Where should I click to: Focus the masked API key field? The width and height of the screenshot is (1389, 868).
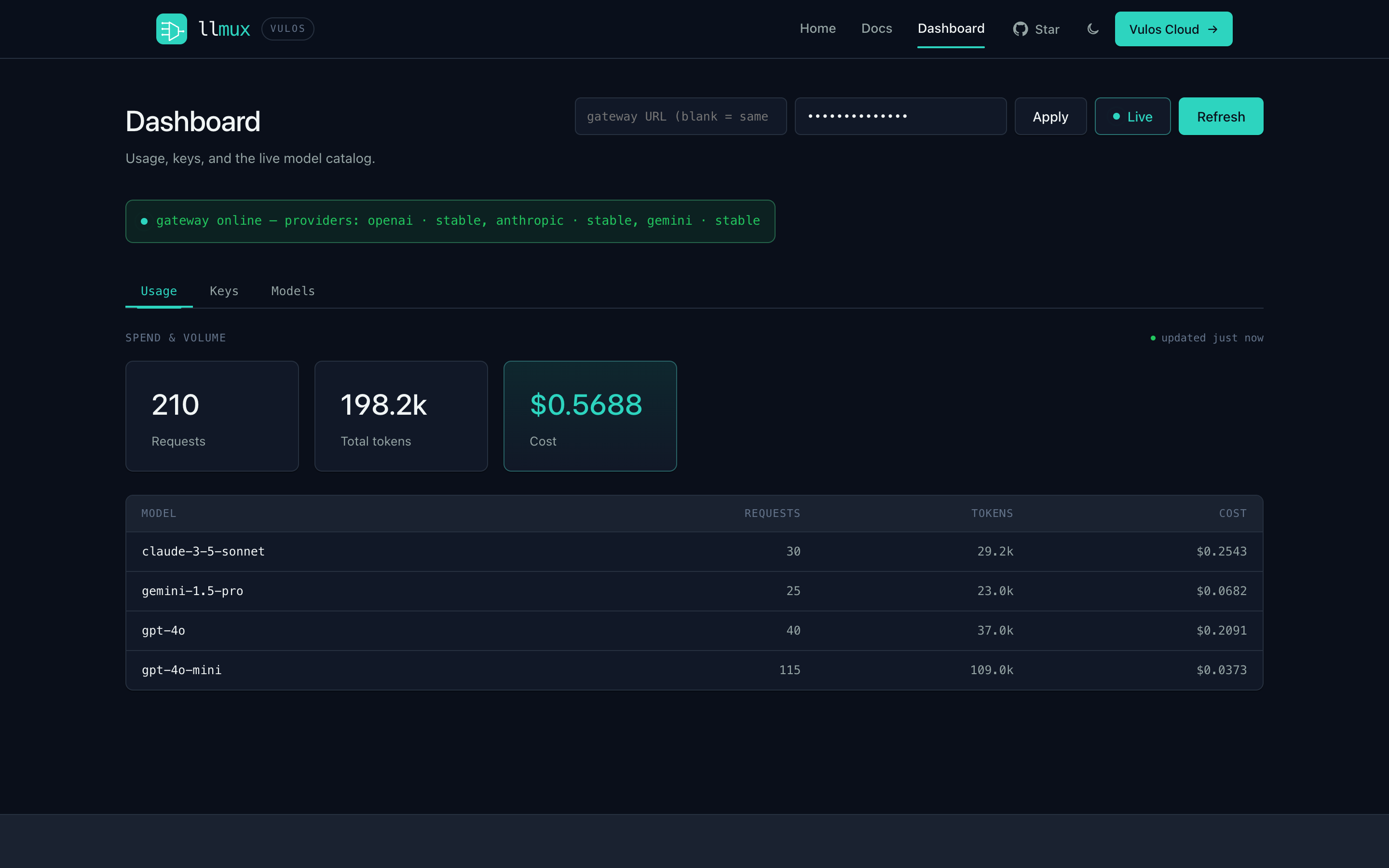click(x=900, y=116)
